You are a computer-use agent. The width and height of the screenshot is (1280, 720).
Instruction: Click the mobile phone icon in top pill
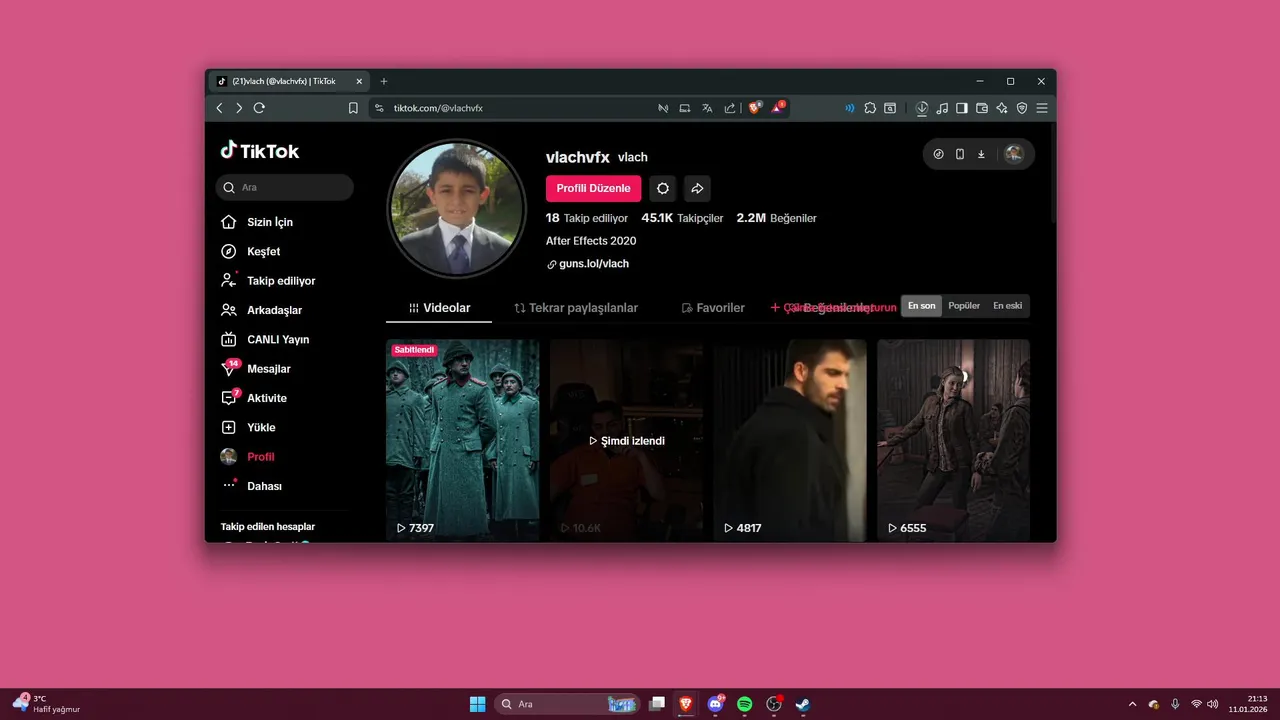point(960,154)
